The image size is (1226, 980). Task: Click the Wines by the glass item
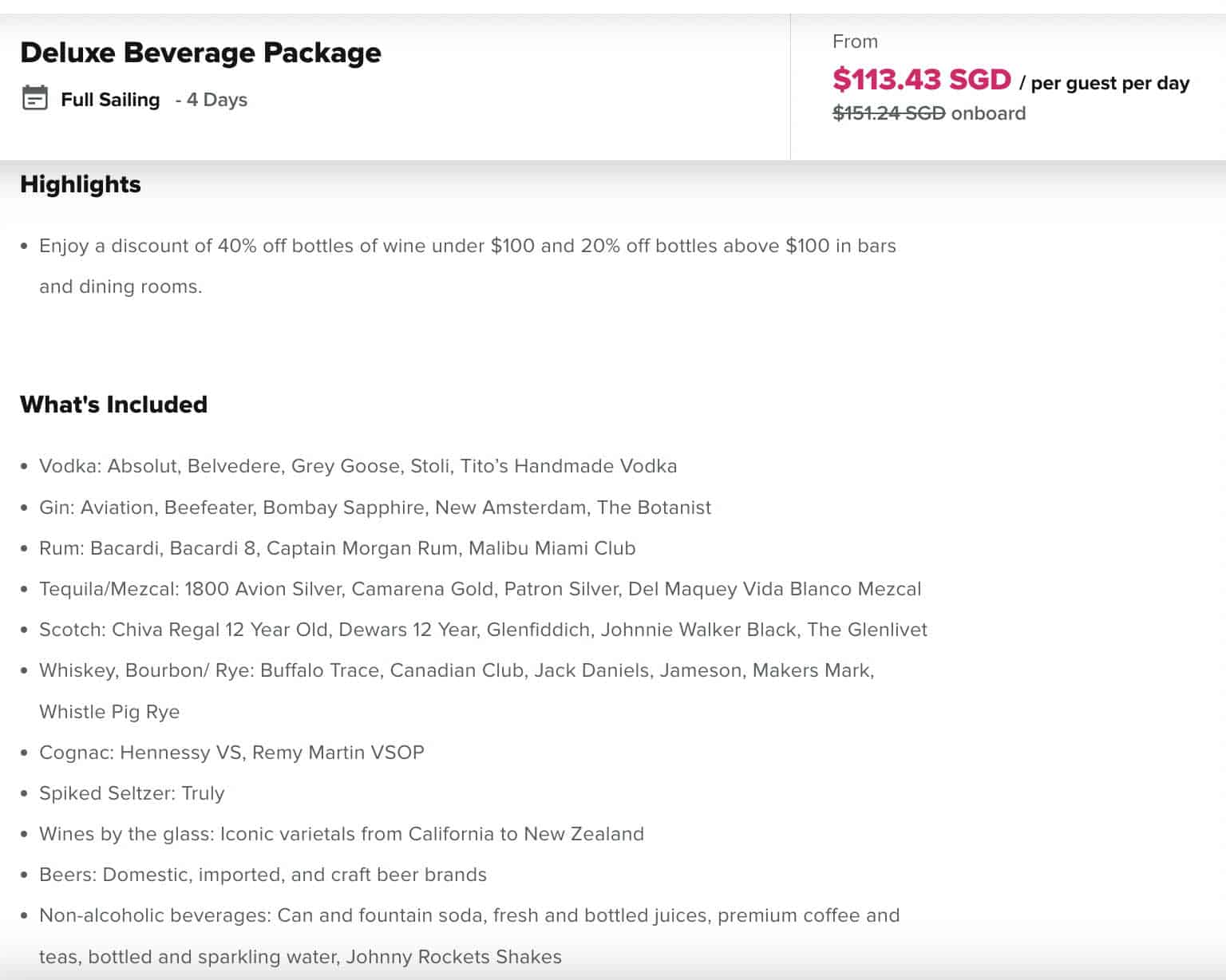click(x=341, y=834)
